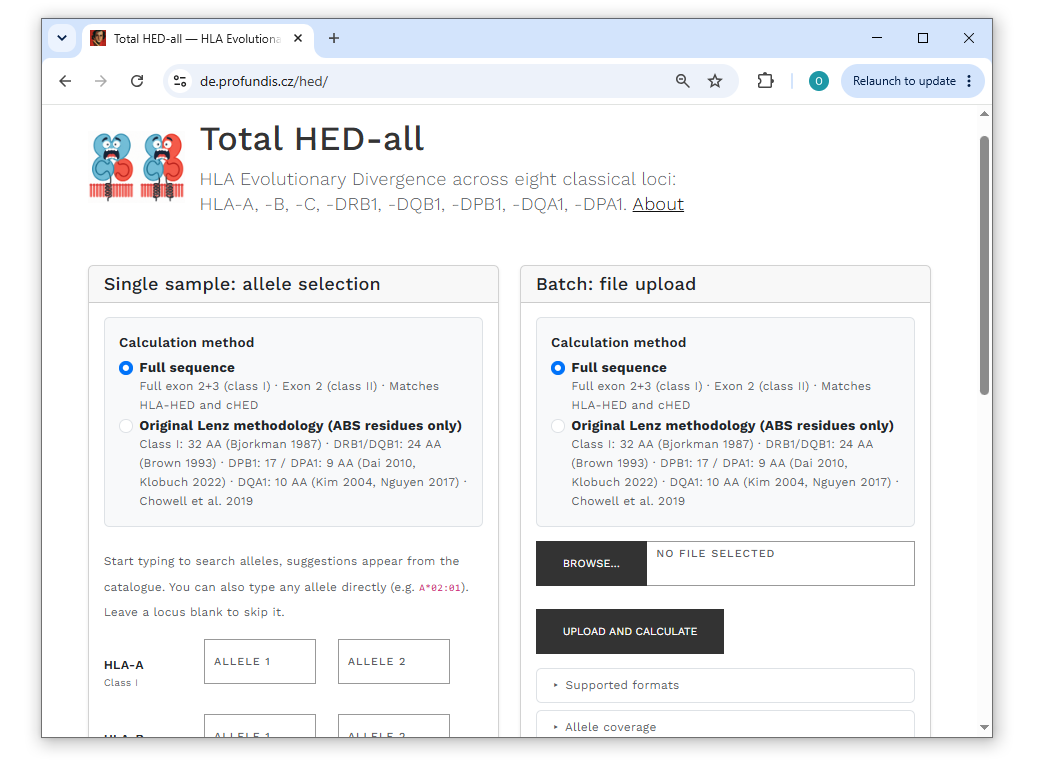
Task: Maximize the Chrome window
Action: tap(923, 38)
